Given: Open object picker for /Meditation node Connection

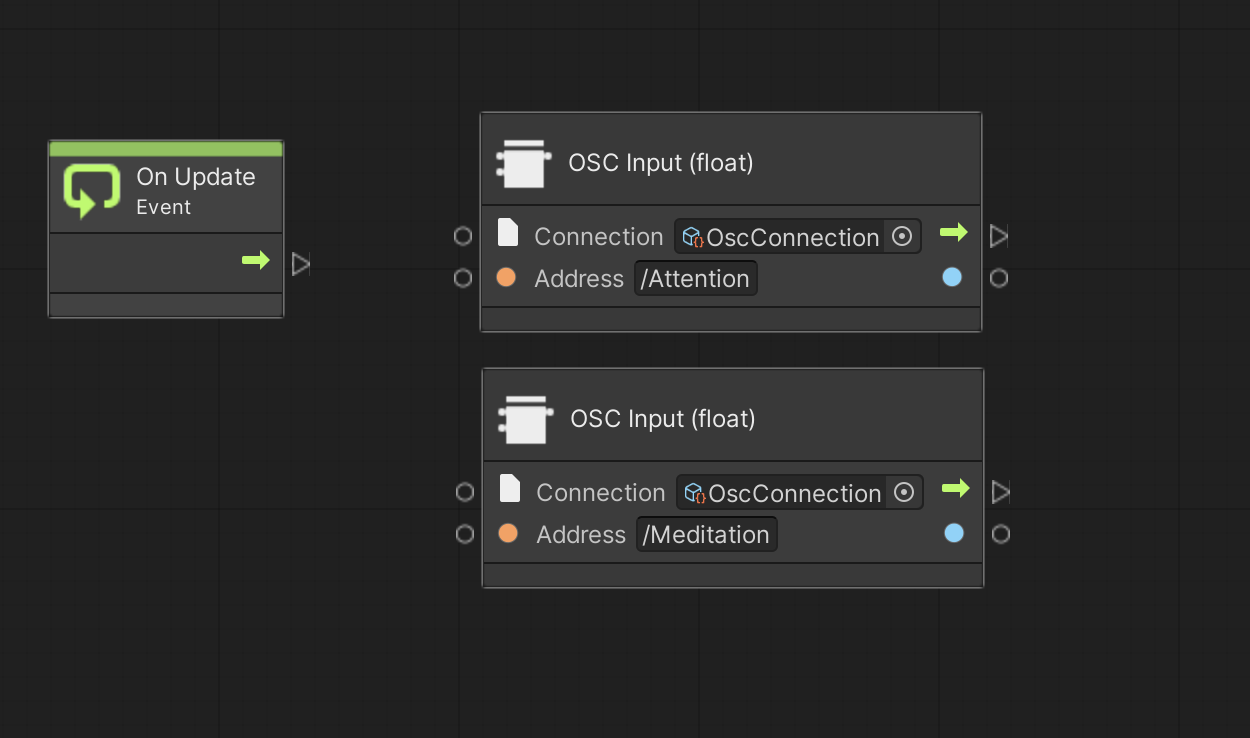Looking at the screenshot, I should 904,493.
